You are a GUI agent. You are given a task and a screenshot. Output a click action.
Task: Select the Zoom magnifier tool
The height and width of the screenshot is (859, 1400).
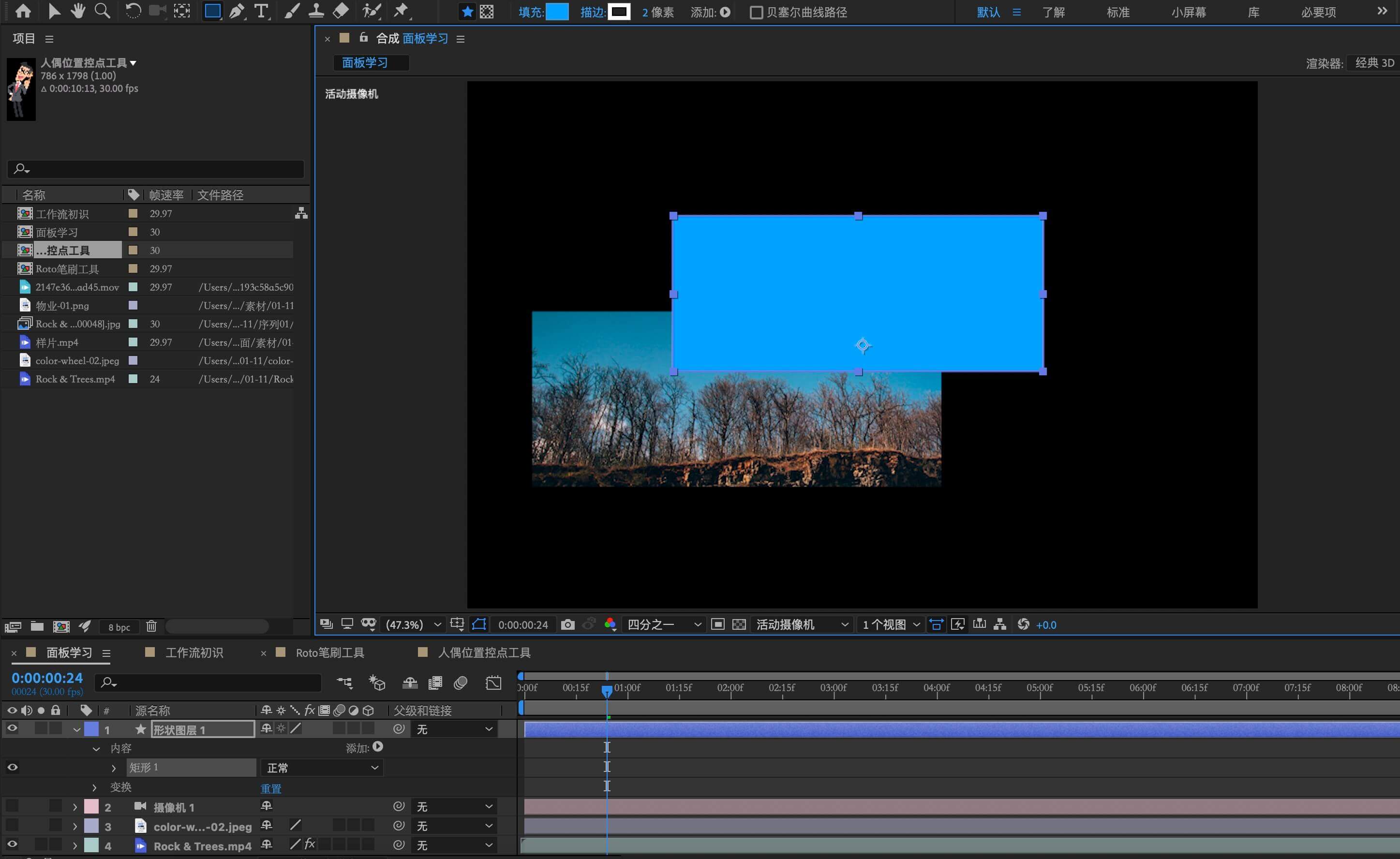[102, 11]
